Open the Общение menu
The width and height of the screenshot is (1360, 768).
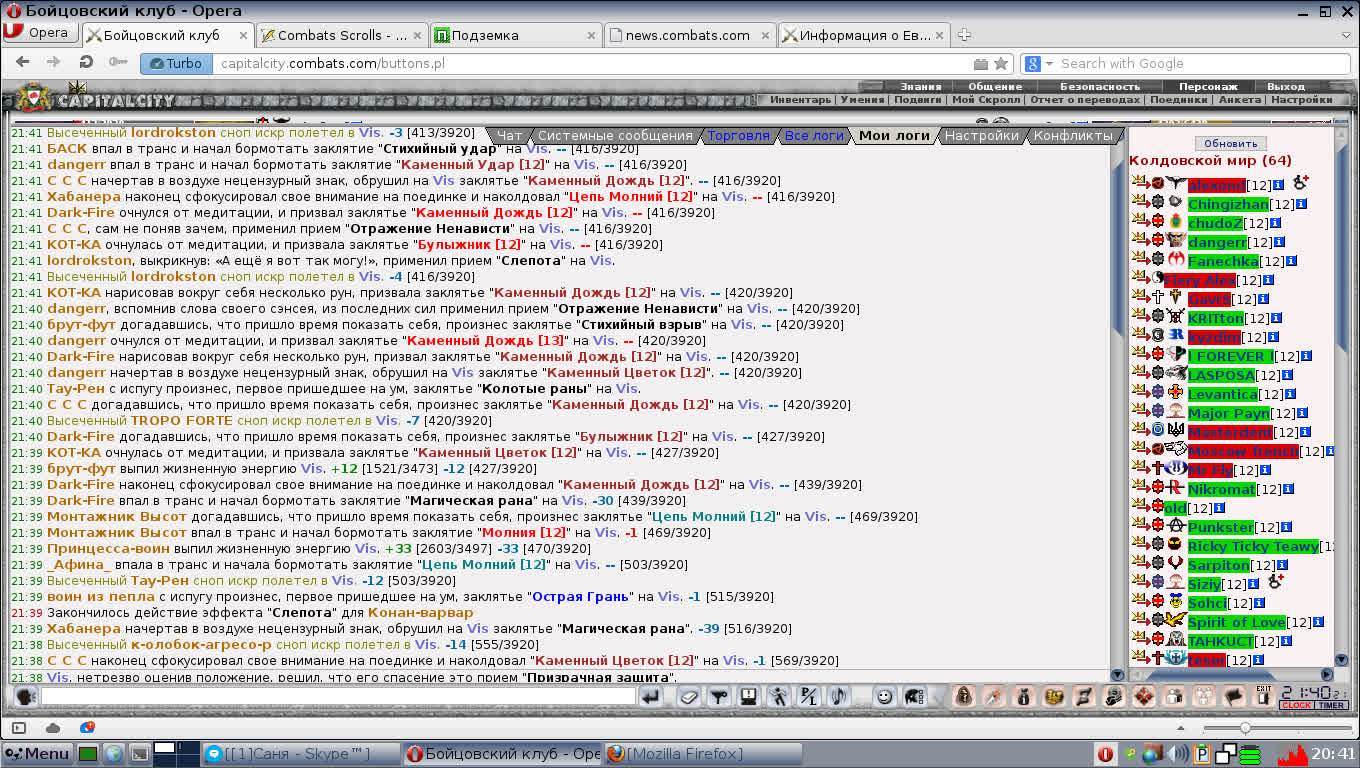click(x=994, y=87)
